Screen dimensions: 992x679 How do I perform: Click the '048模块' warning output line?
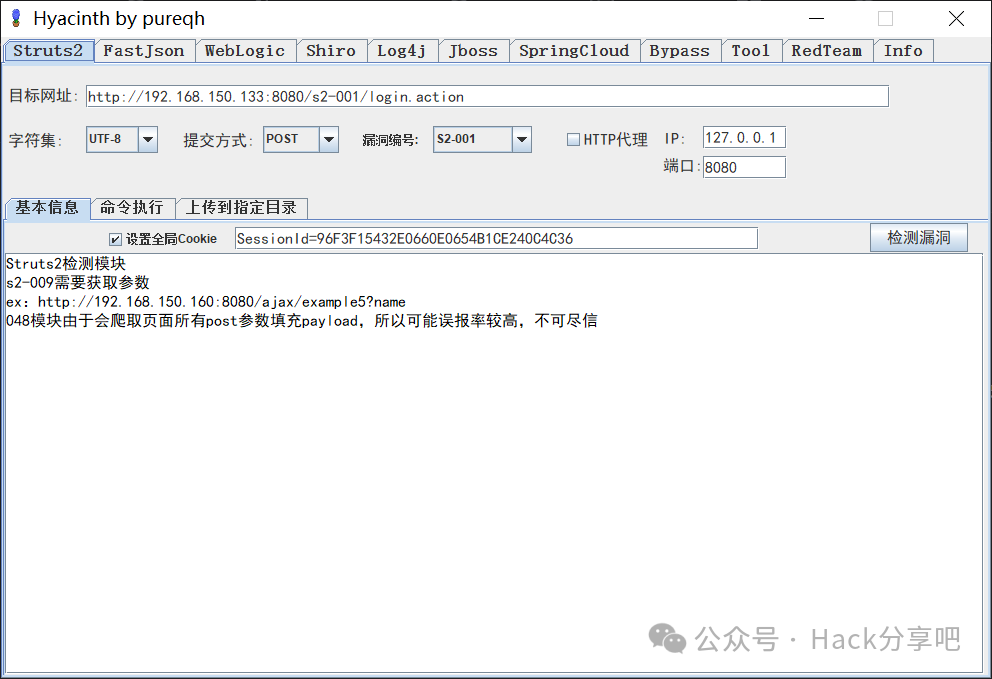302,321
